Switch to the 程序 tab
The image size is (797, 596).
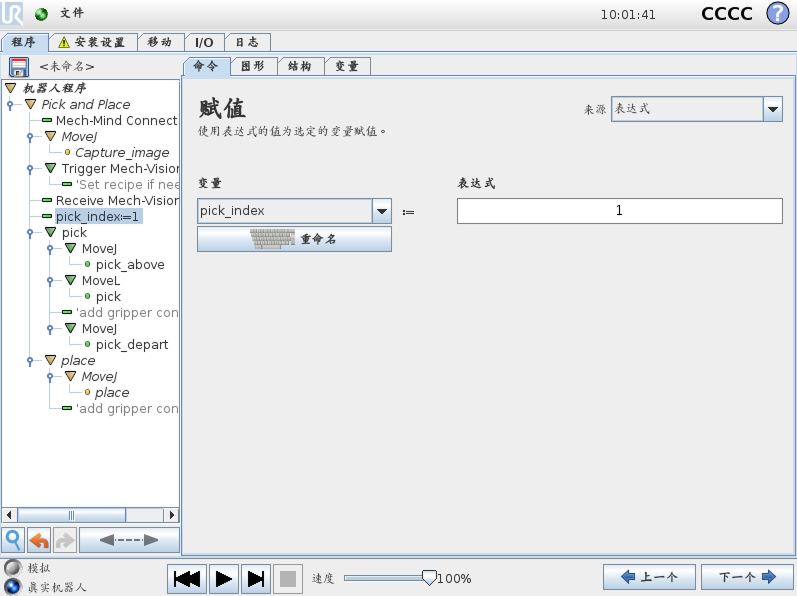coord(24,42)
